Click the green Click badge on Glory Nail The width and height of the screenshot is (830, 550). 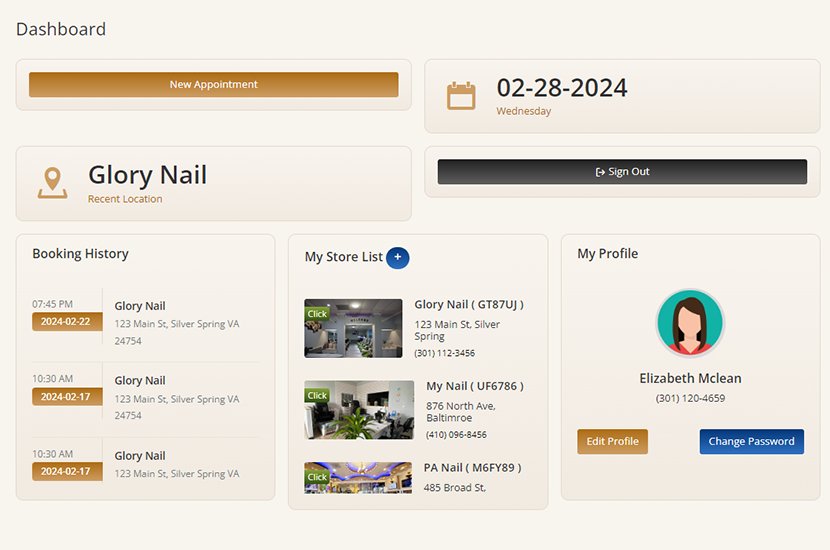coord(317,314)
